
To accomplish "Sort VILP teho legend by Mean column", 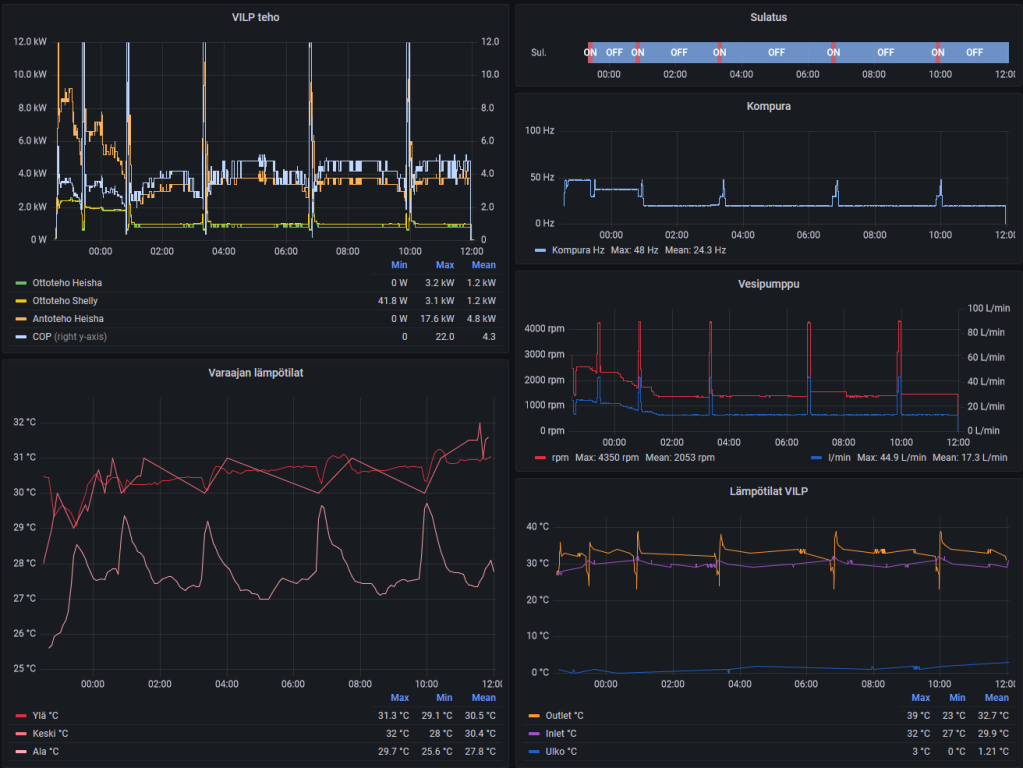I will pyautogui.click(x=483, y=265).
